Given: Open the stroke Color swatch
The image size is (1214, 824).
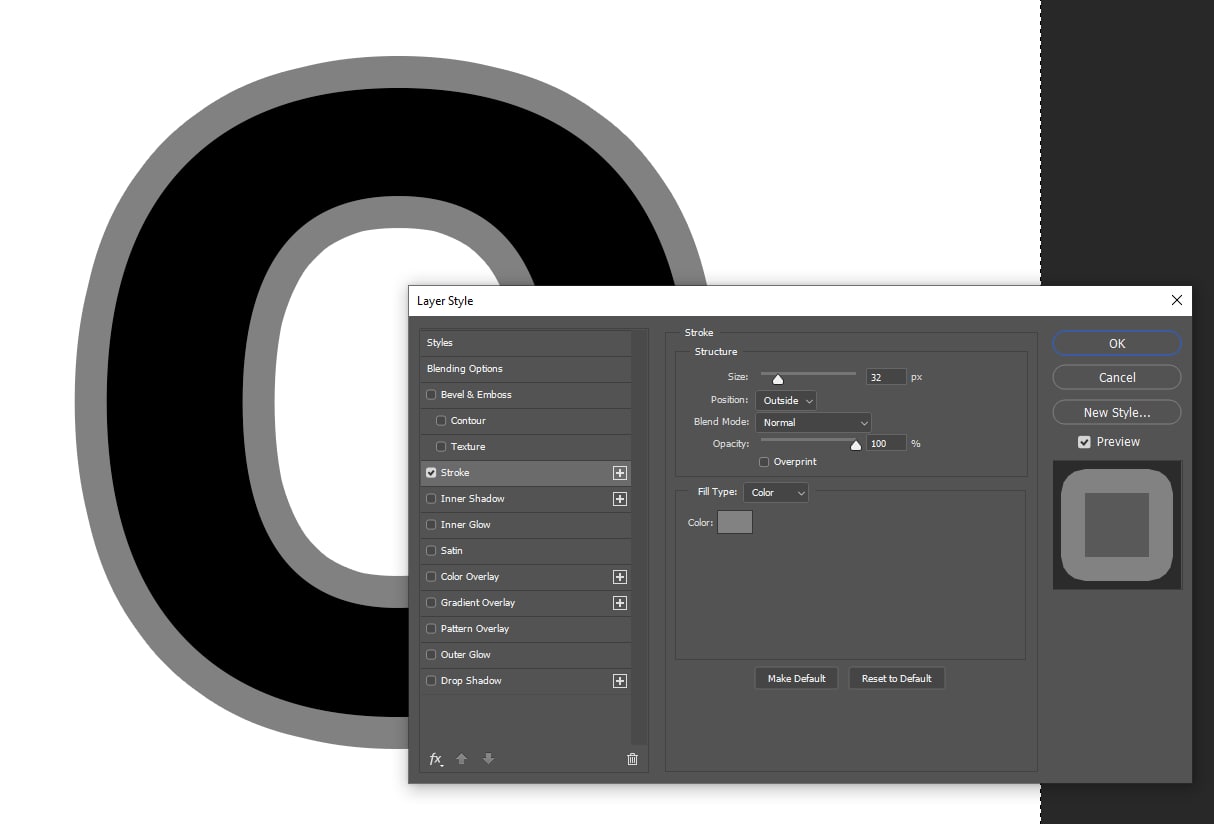Looking at the screenshot, I should coord(735,522).
